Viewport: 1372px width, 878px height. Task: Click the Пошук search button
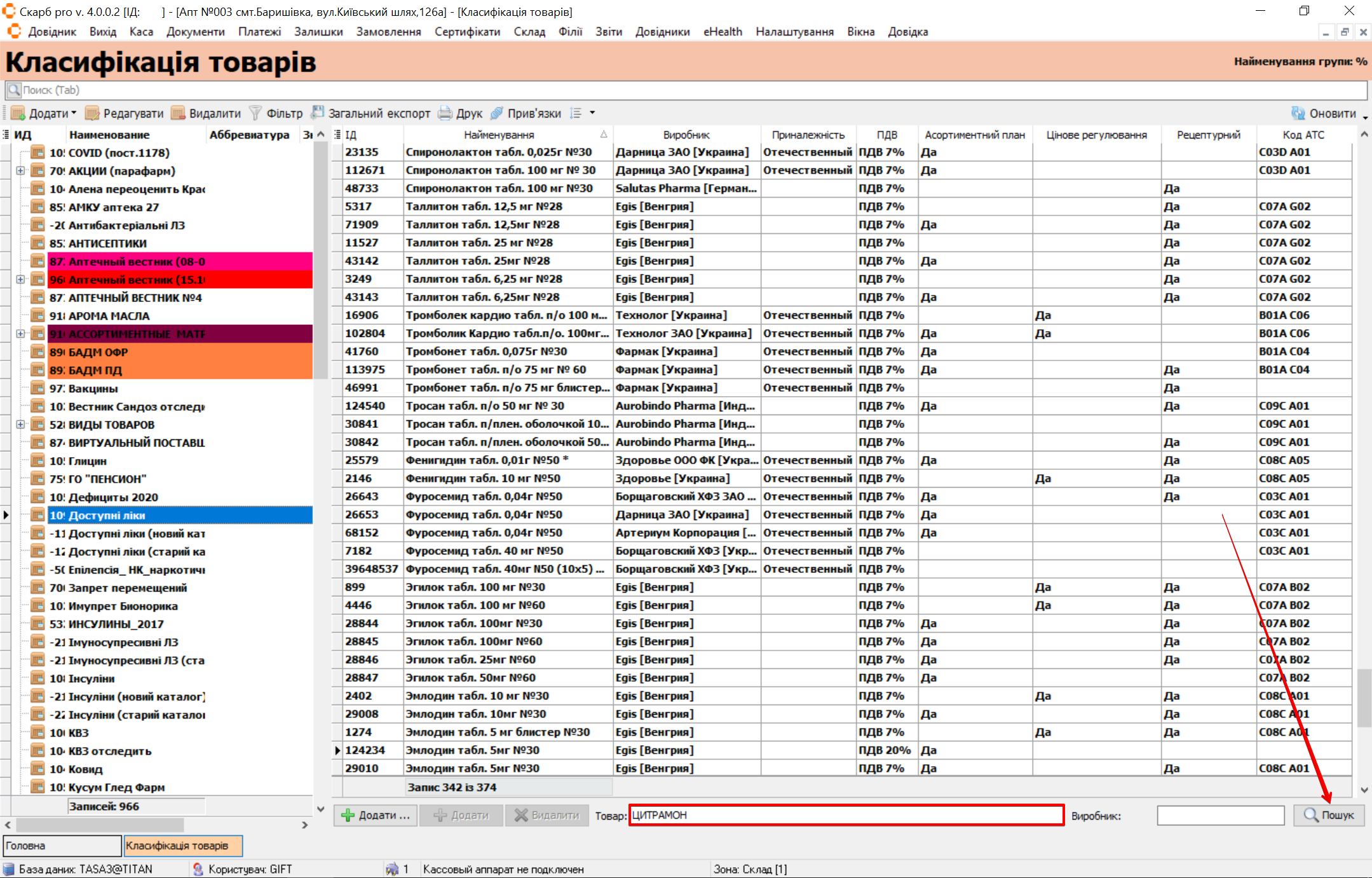(x=1329, y=815)
